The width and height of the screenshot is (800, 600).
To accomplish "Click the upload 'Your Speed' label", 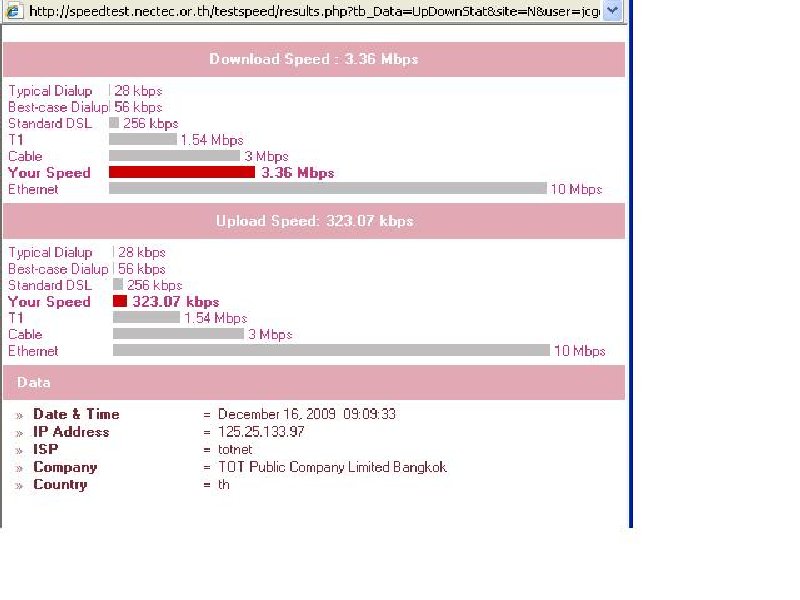I will [x=49, y=302].
